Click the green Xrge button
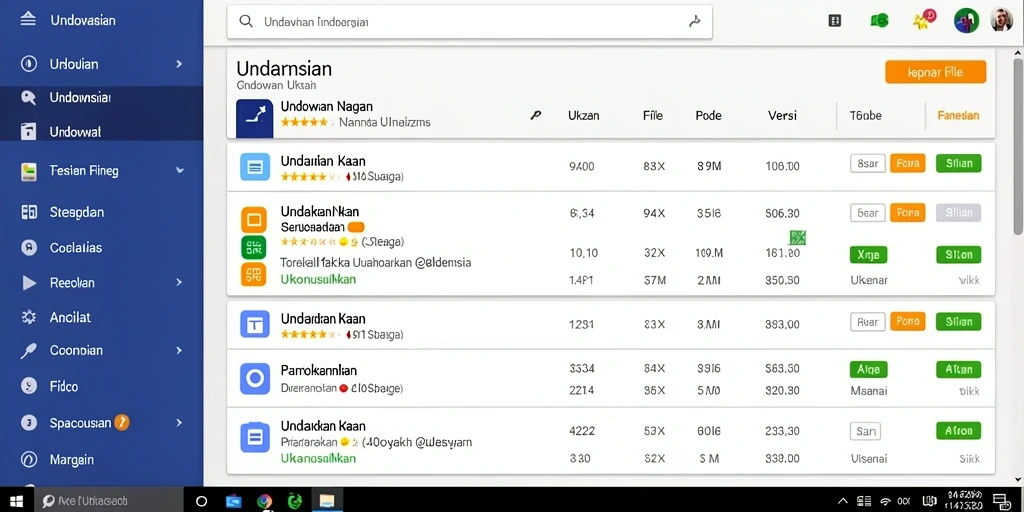The image size is (1024, 512). click(868, 255)
